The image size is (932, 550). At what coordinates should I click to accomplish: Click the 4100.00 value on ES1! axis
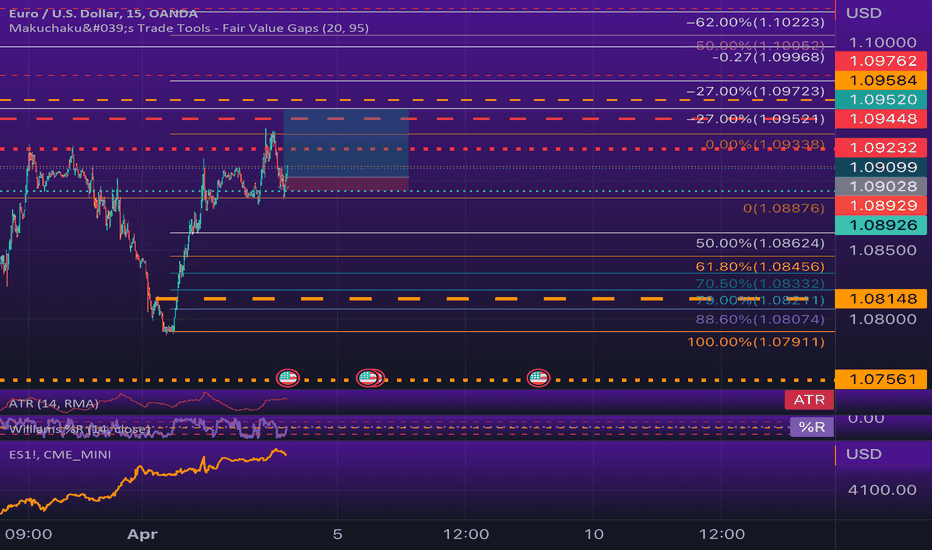[882, 490]
